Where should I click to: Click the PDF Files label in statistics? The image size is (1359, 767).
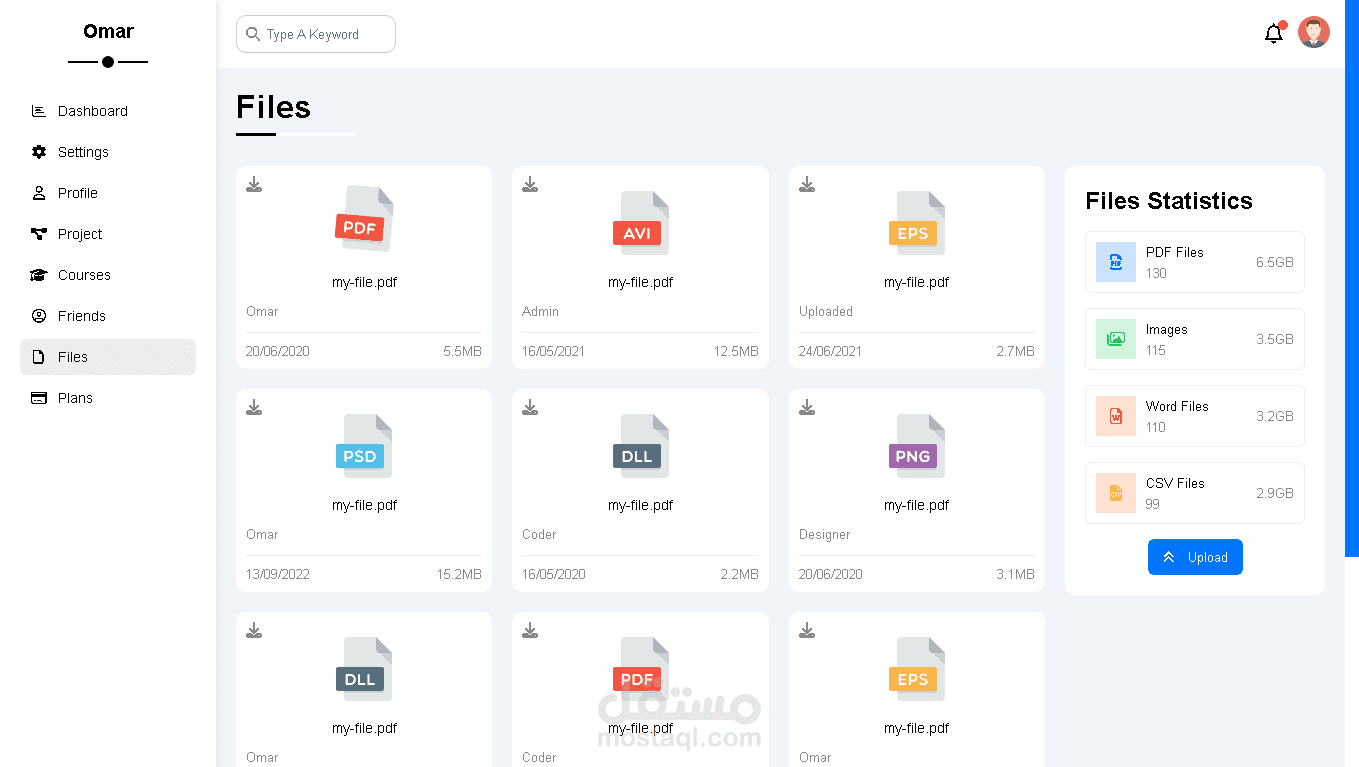coord(1175,252)
